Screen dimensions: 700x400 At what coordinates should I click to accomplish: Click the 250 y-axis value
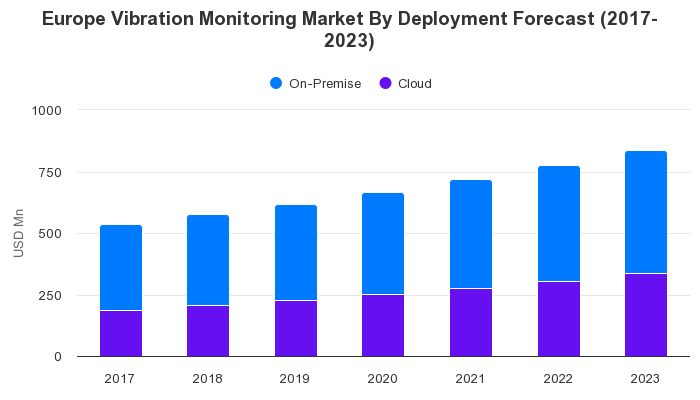tap(50, 296)
